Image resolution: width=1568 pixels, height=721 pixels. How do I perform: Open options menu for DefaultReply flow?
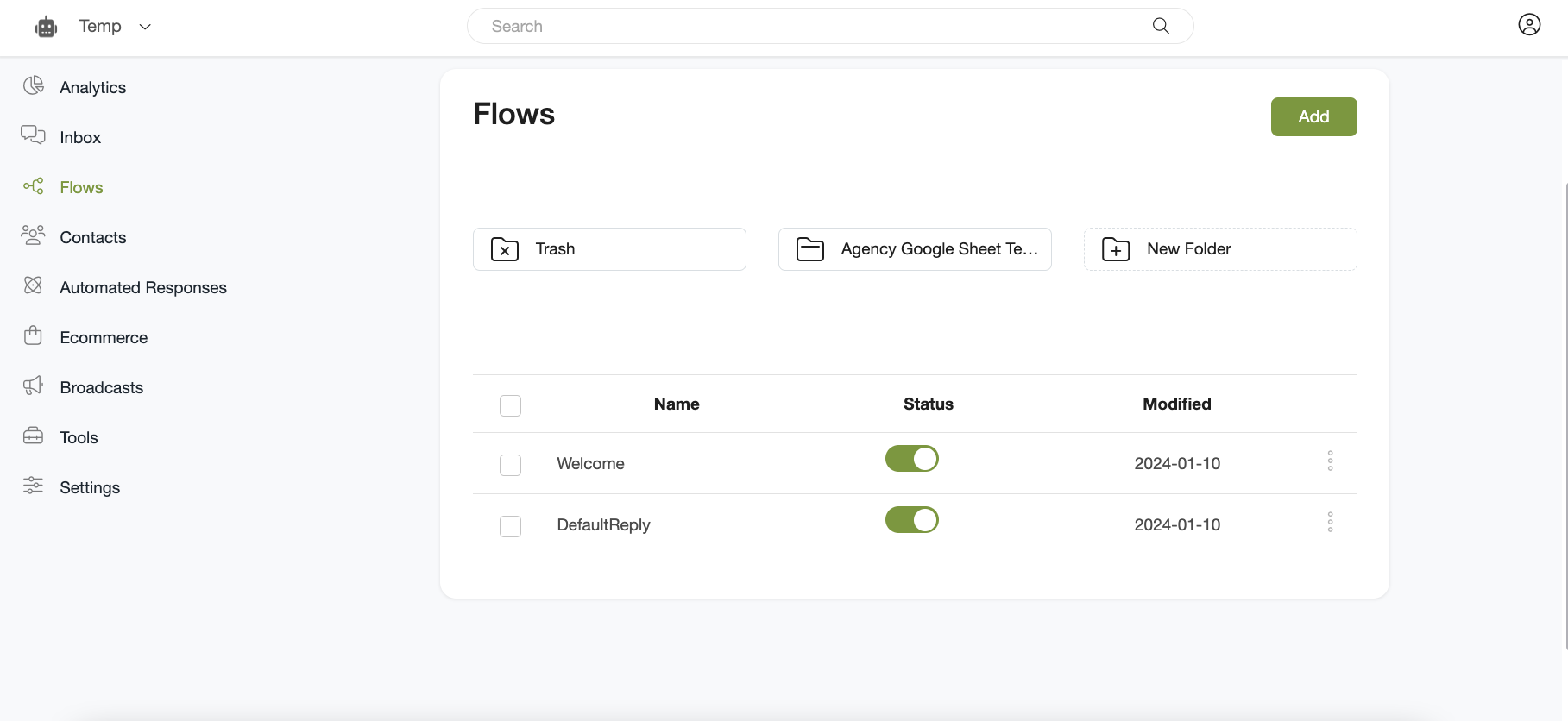click(x=1330, y=523)
